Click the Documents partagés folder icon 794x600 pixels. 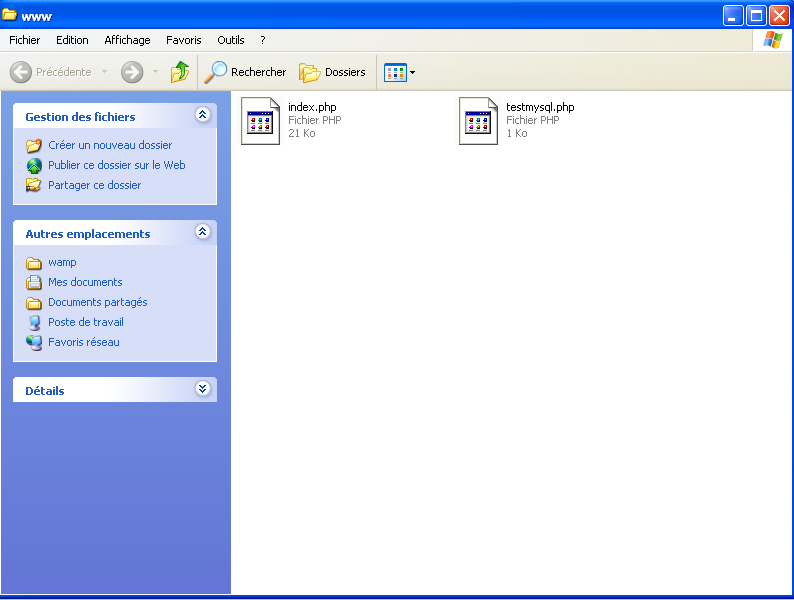(34, 303)
